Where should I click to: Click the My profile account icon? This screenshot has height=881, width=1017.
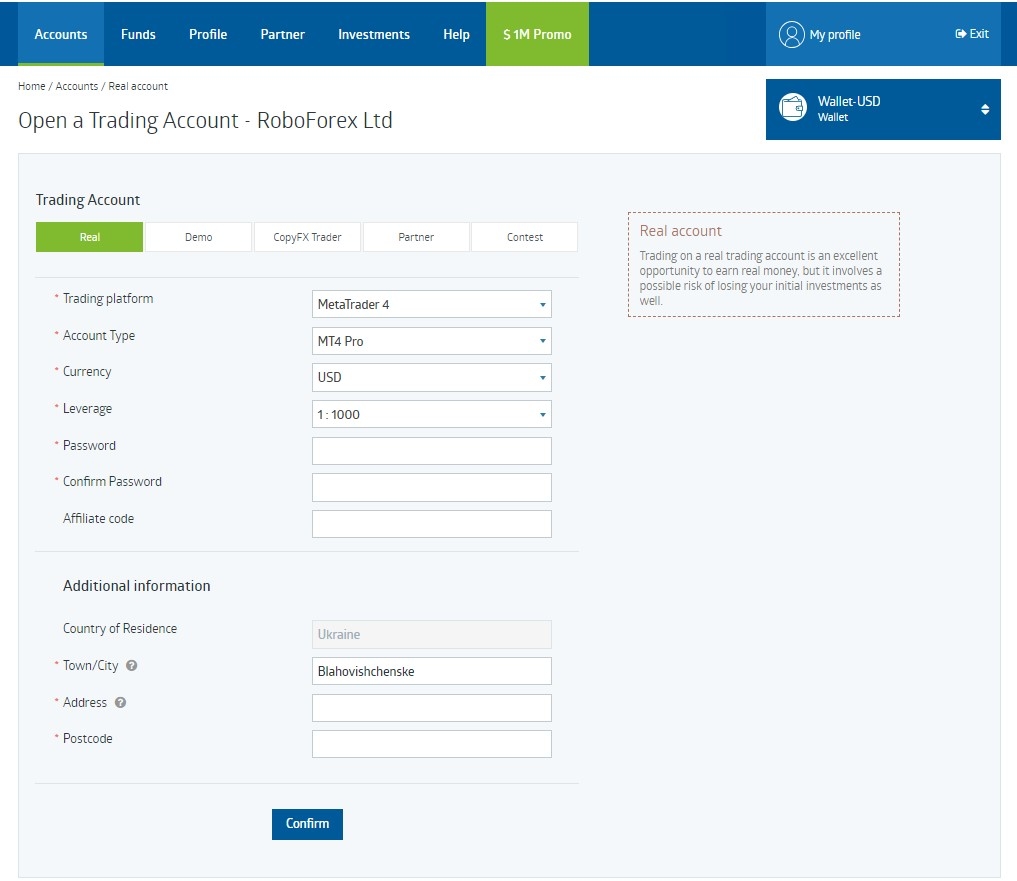tap(791, 34)
